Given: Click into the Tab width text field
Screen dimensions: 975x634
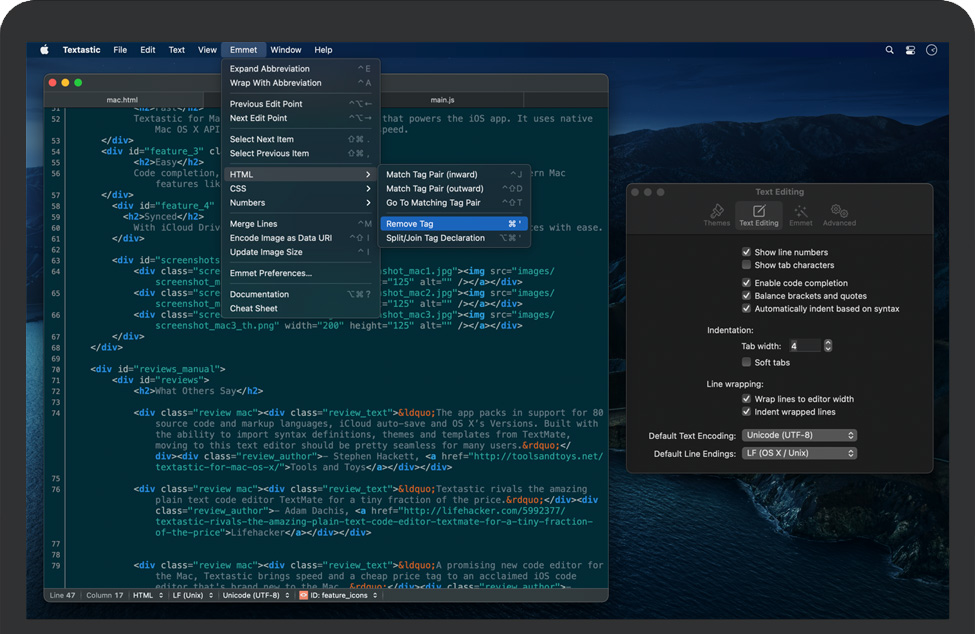Looking at the screenshot, I should (x=804, y=346).
